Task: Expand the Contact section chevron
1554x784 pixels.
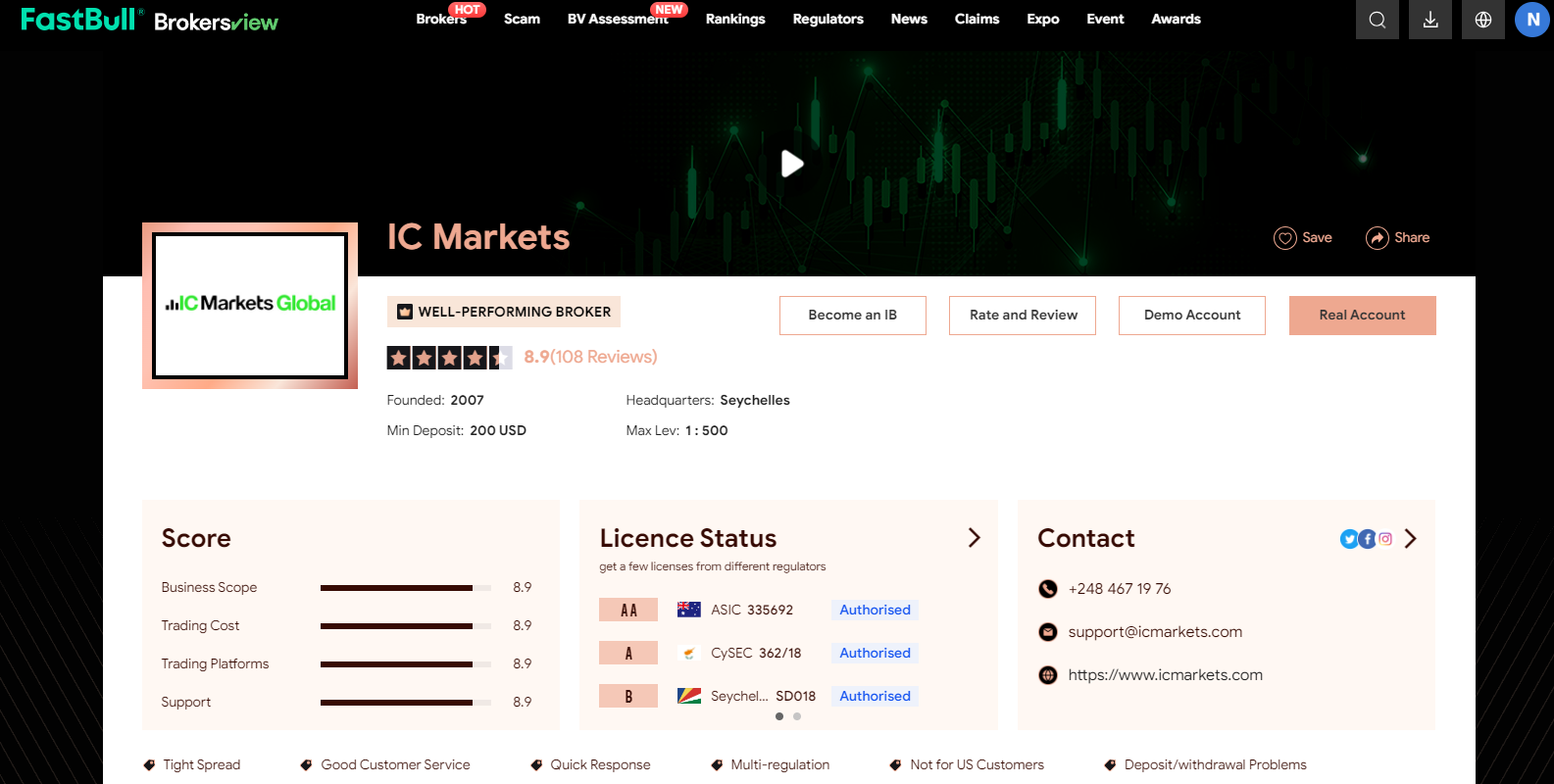Action: 1410,539
